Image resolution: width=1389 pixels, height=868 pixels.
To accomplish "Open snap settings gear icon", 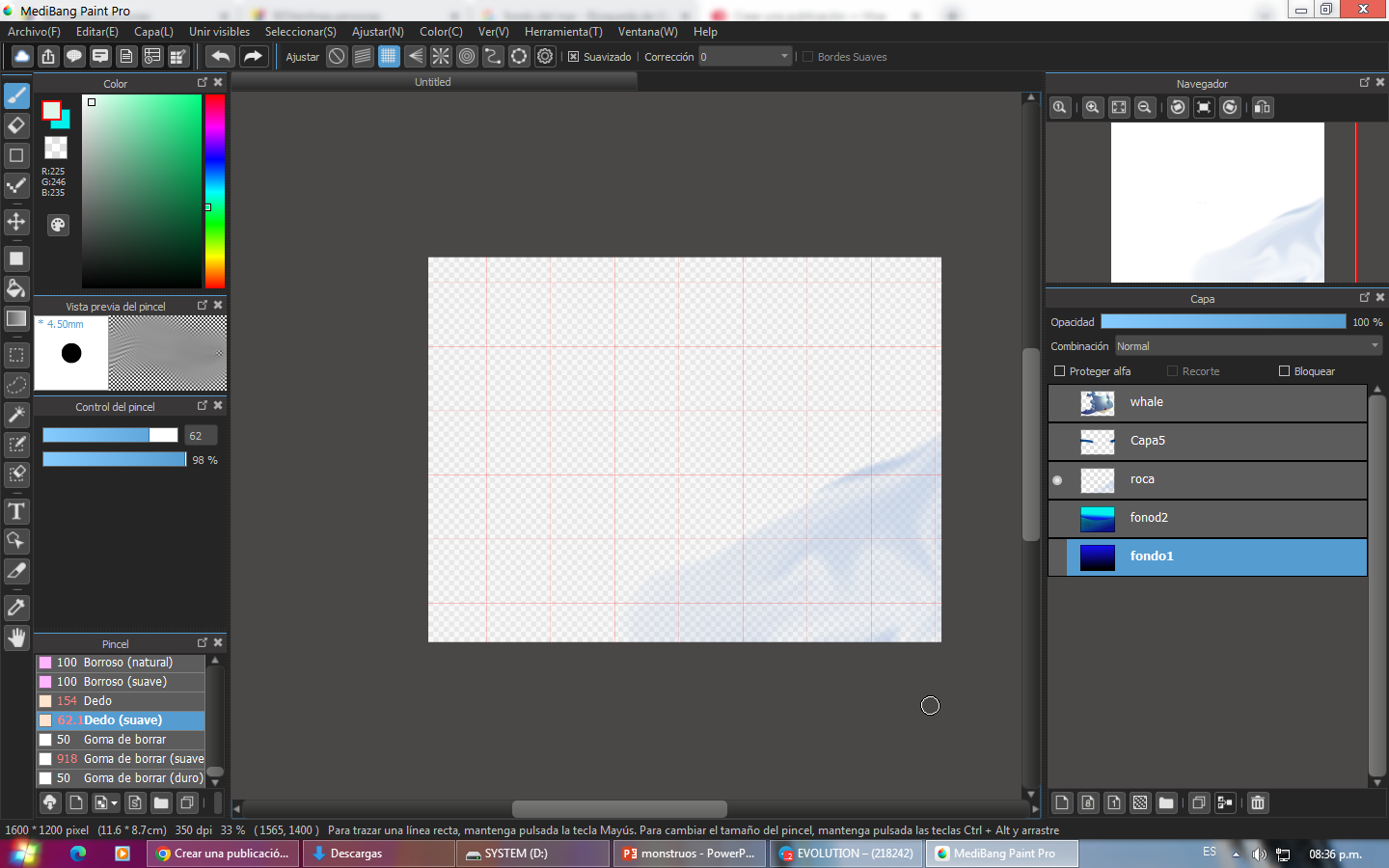I will (x=545, y=57).
